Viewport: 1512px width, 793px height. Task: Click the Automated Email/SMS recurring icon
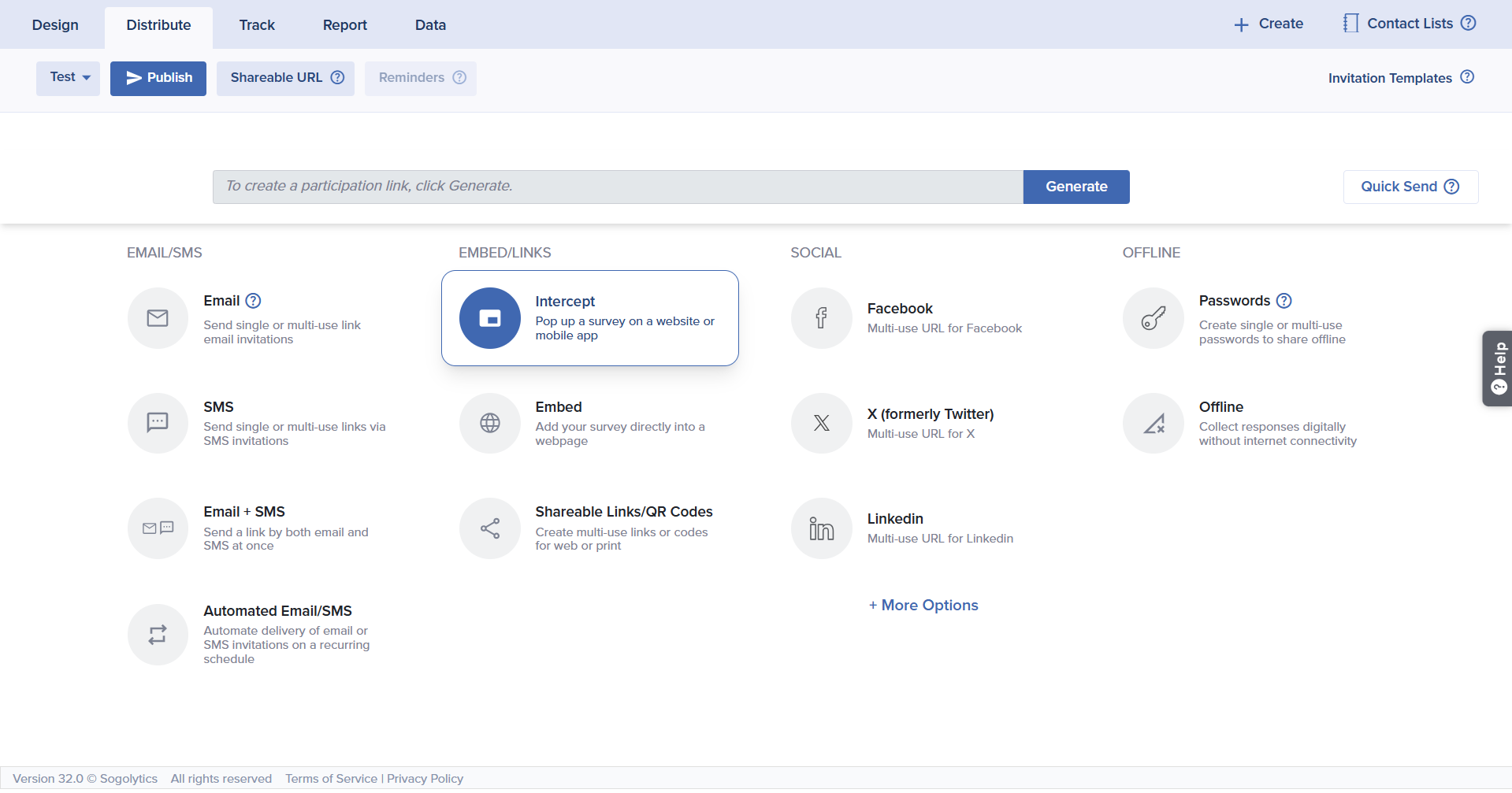158,635
